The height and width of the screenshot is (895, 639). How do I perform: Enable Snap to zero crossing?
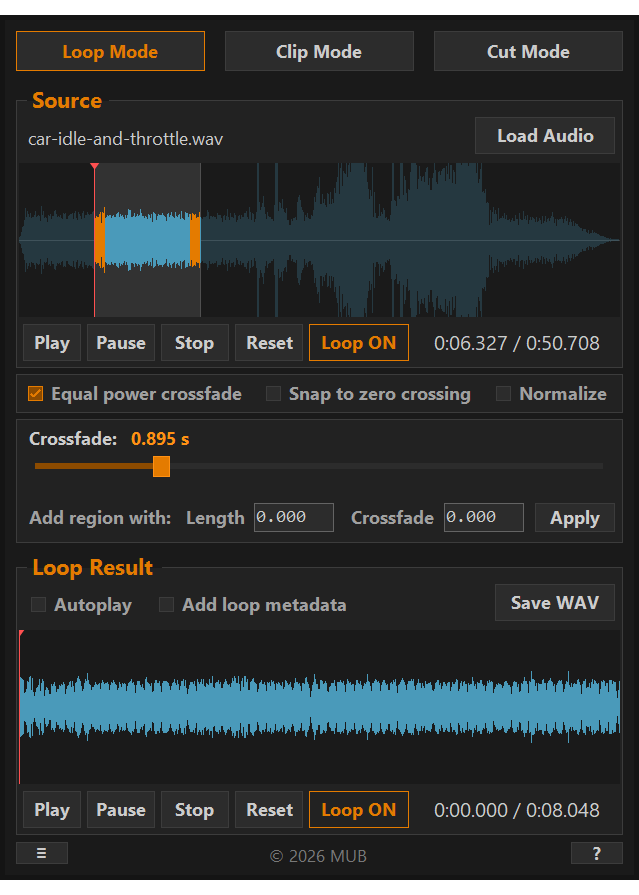pos(274,393)
